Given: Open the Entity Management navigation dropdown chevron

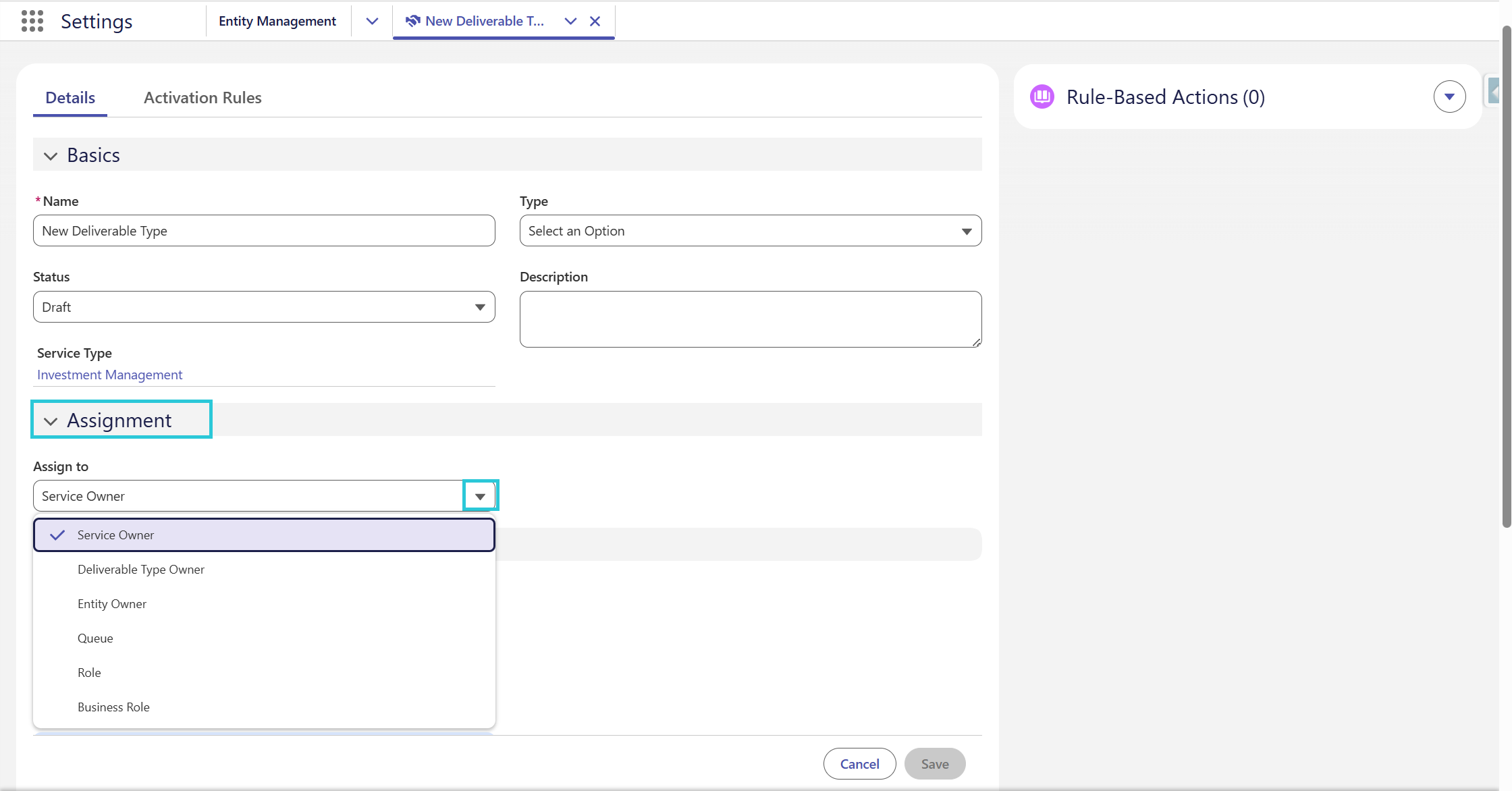Looking at the screenshot, I should coord(372,21).
